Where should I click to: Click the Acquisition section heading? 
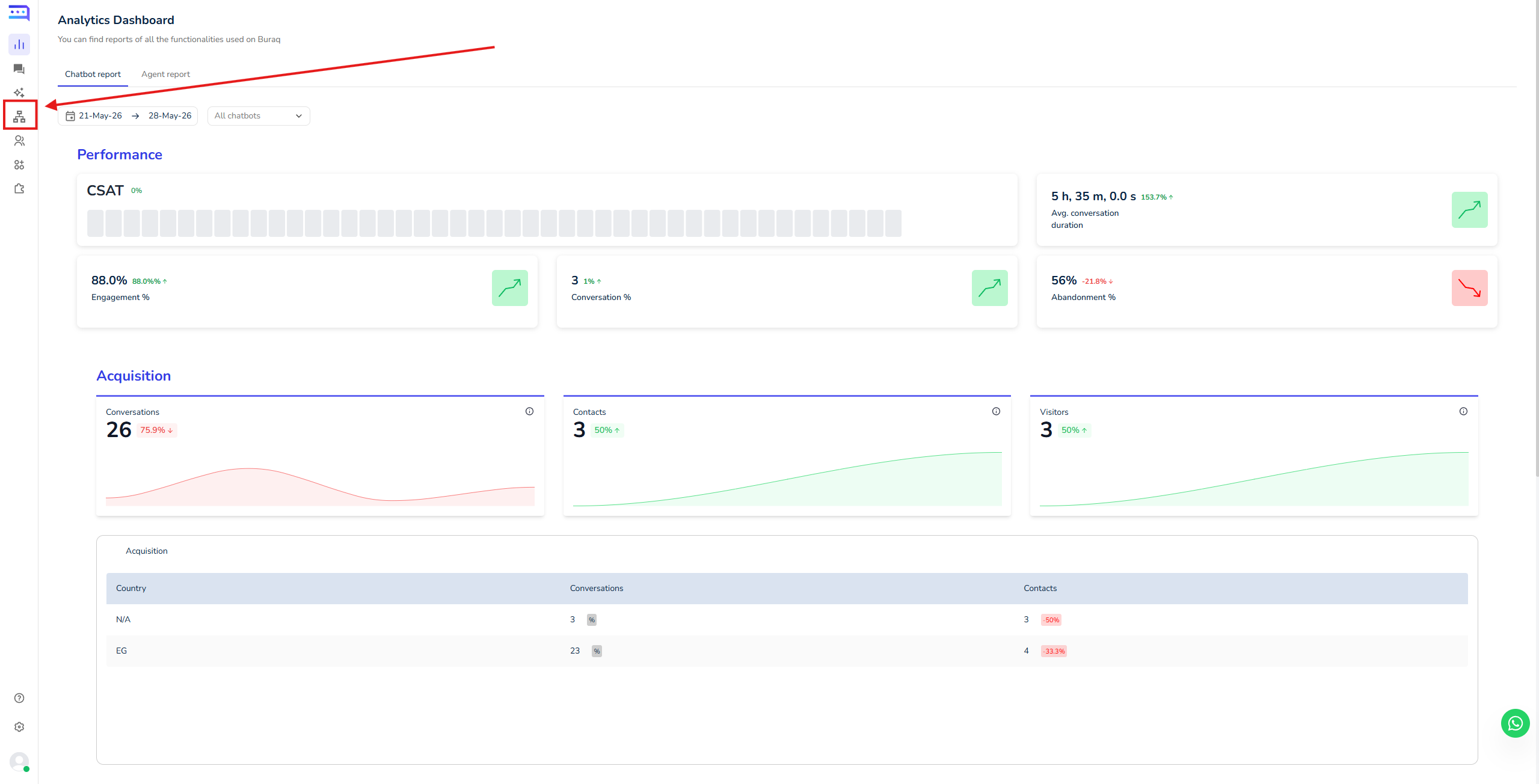[x=134, y=376]
